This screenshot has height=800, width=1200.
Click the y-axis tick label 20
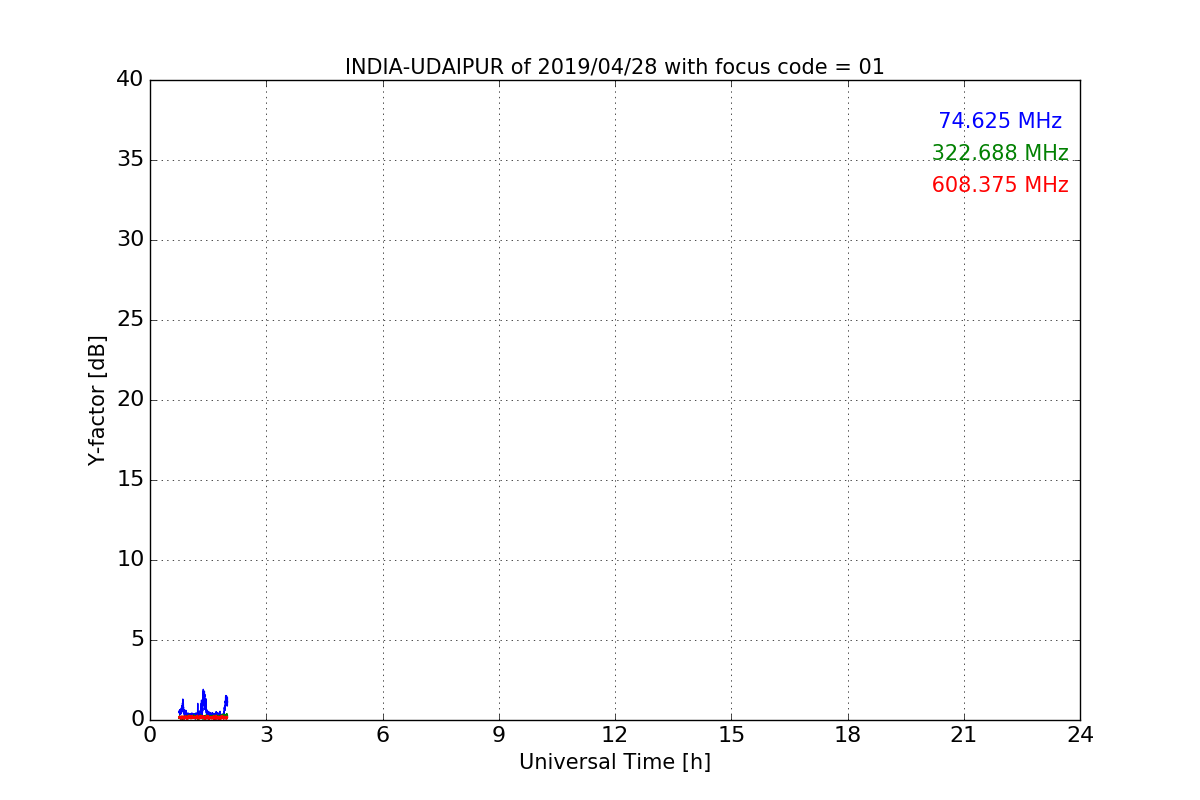[x=129, y=400]
